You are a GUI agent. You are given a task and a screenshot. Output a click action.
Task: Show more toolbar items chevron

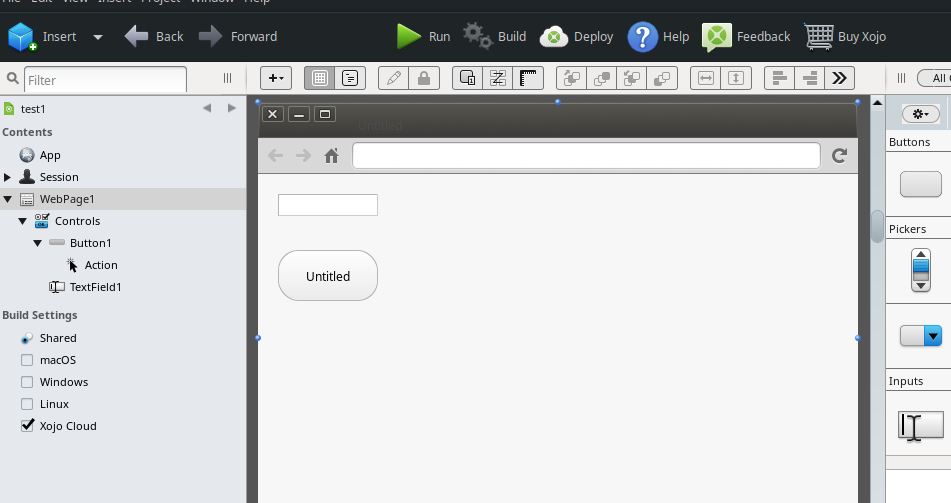[839, 78]
